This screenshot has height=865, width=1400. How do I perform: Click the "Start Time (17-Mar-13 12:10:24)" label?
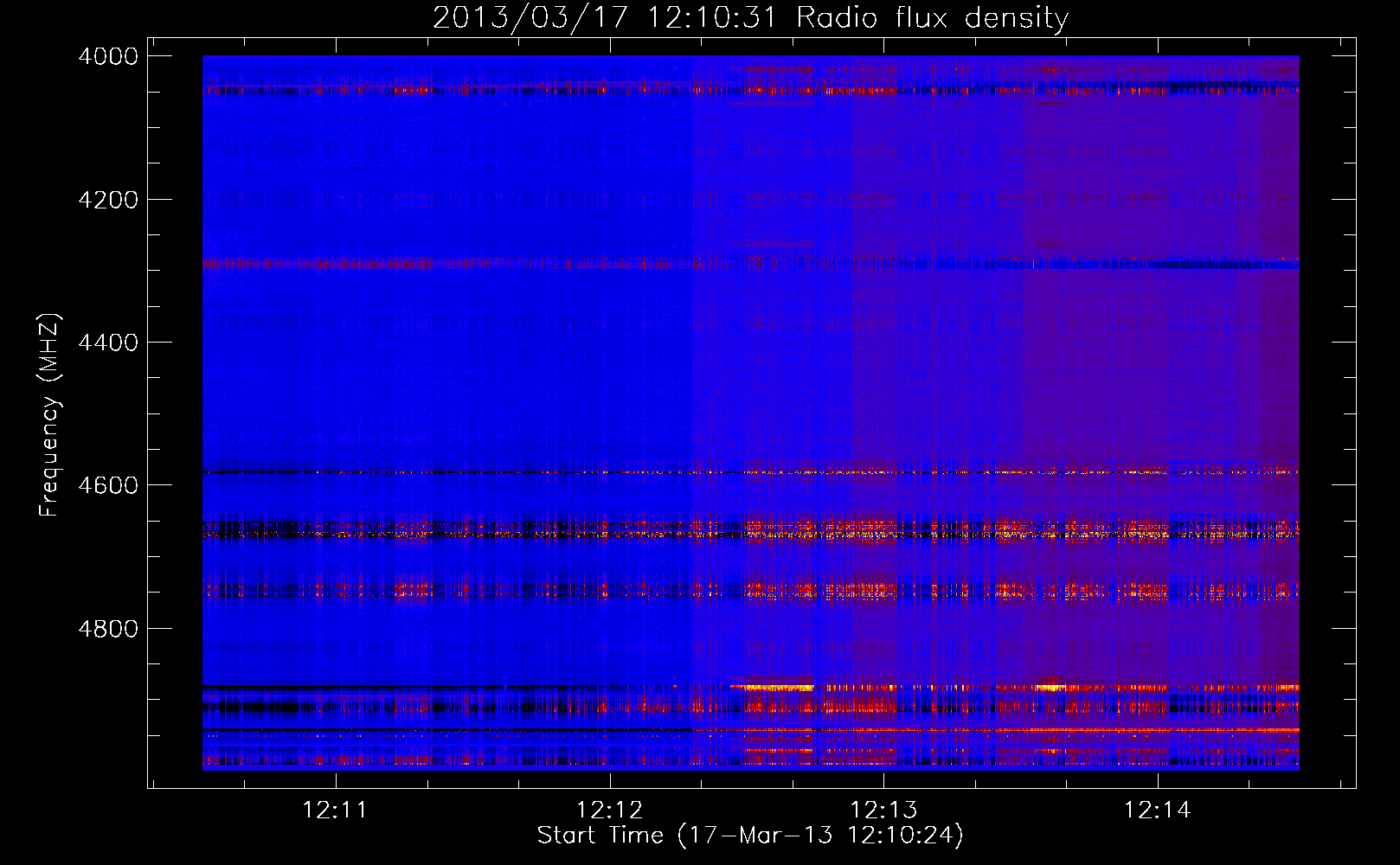tap(750, 836)
